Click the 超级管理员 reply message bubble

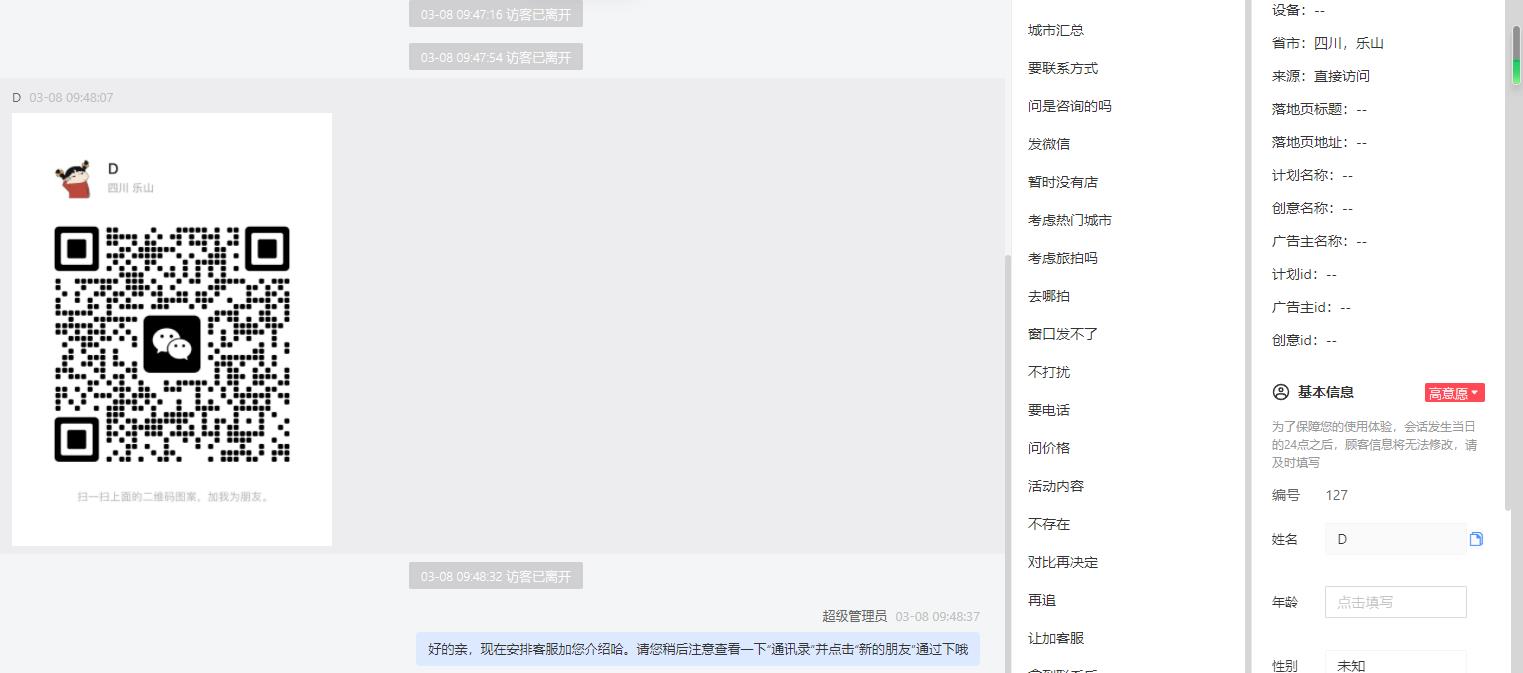698,649
